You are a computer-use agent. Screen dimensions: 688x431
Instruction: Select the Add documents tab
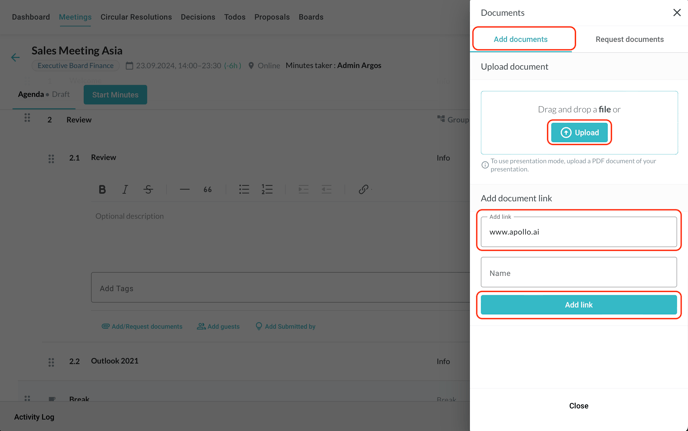click(x=521, y=39)
